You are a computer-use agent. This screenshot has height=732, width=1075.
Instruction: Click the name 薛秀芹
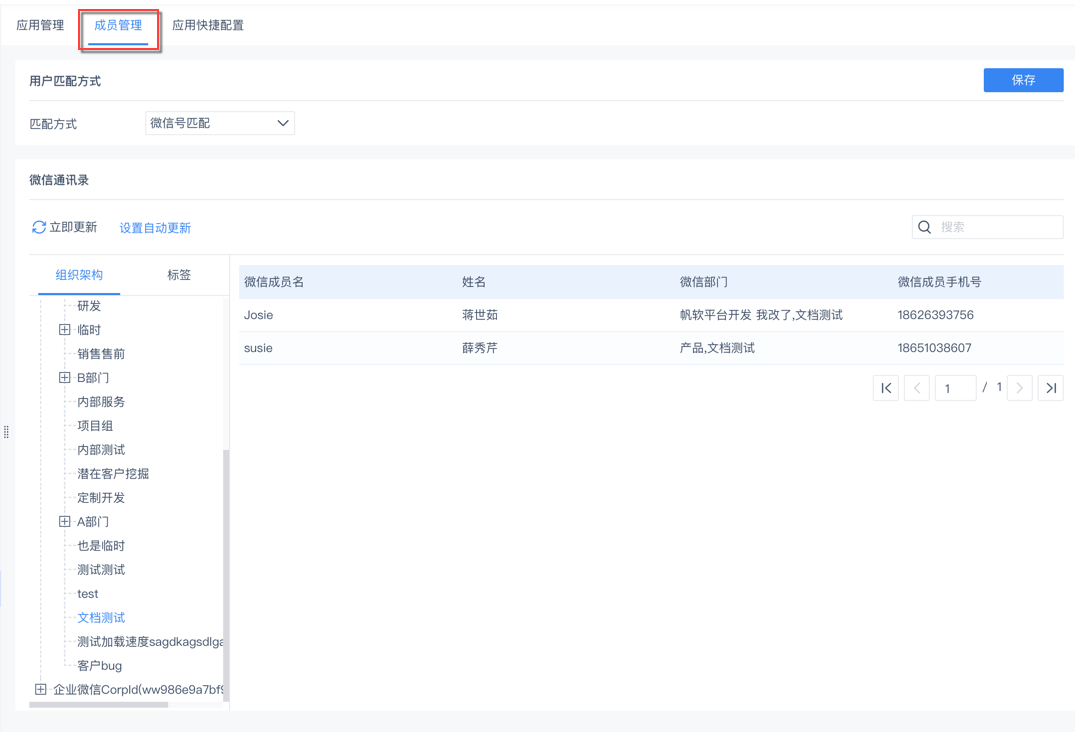pos(480,347)
